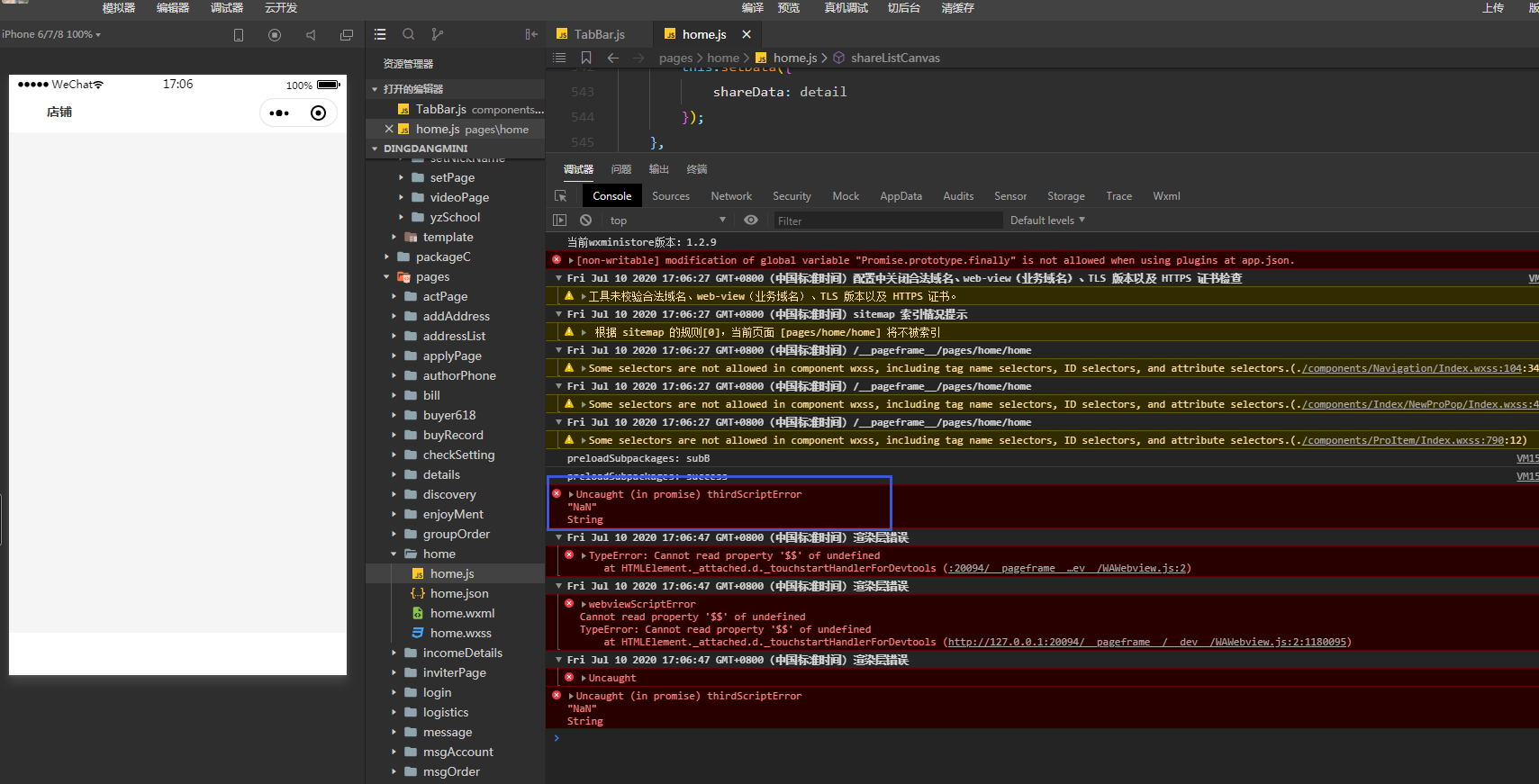Close home.js in the open editors list
This screenshot has width=1539, height=784.
[x=389, y=129]
